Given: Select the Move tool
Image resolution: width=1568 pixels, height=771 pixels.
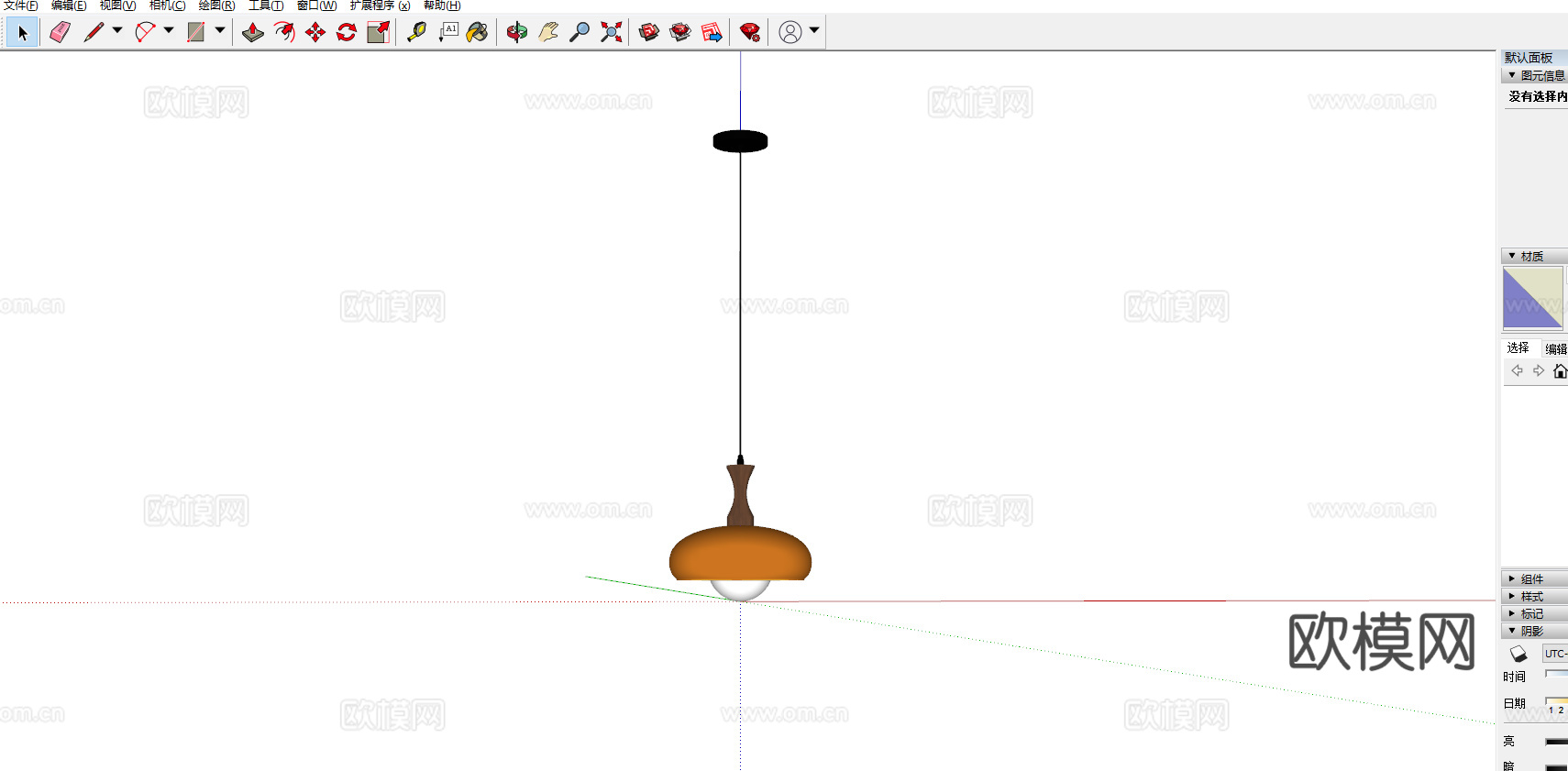Looking at the screenshot, I should pos(315,33).
